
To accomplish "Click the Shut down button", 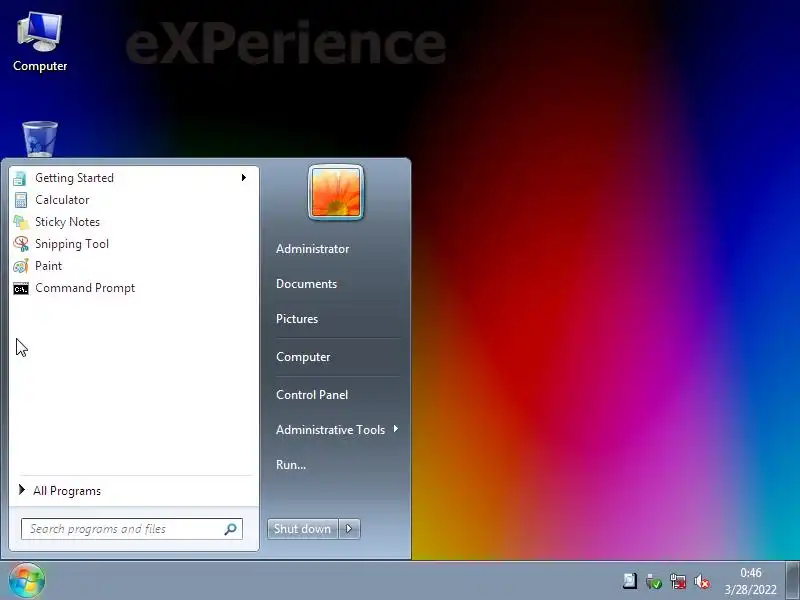I will 303,529.
